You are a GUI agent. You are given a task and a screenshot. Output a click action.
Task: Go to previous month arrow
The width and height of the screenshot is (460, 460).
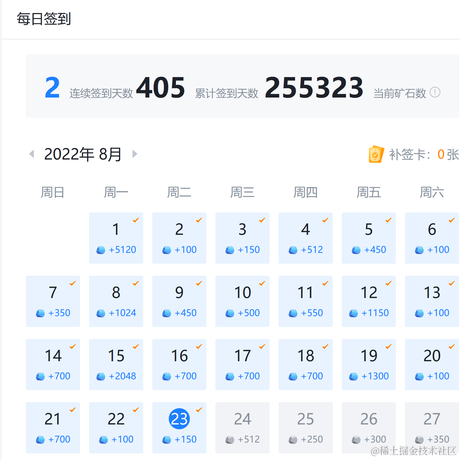point(32,154)
